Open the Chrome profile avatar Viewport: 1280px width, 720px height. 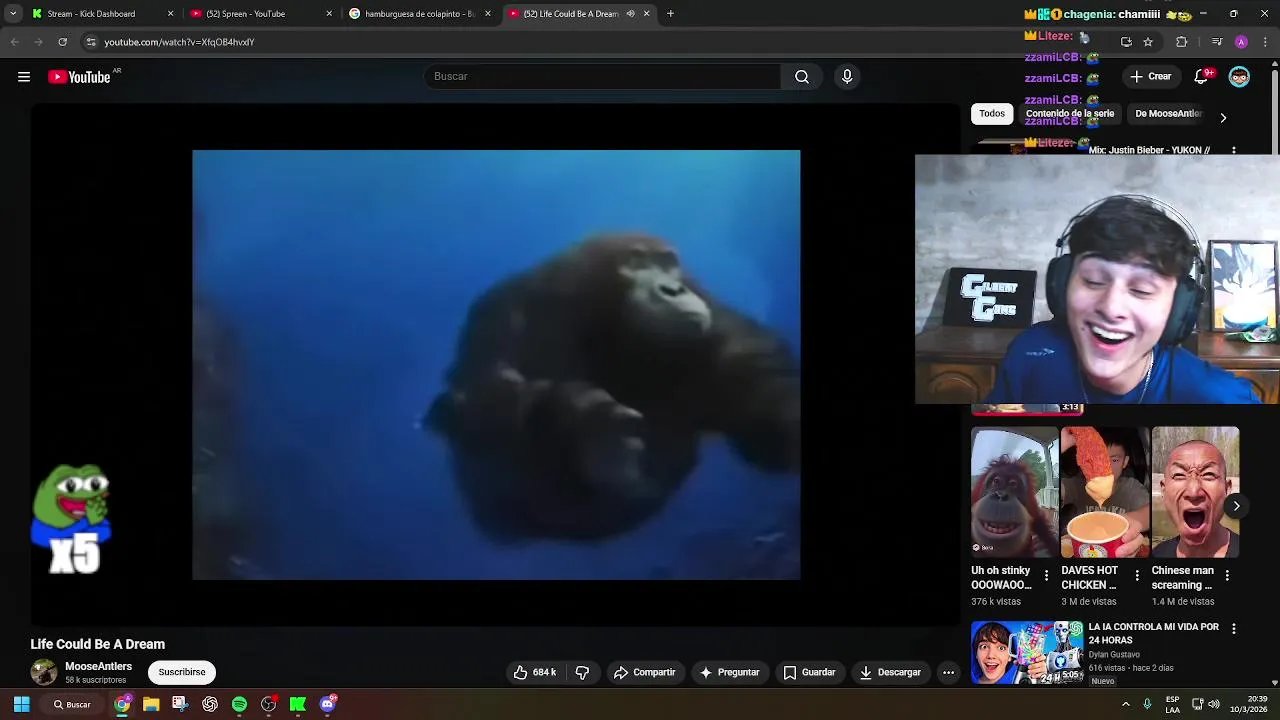click(1241, 42)
